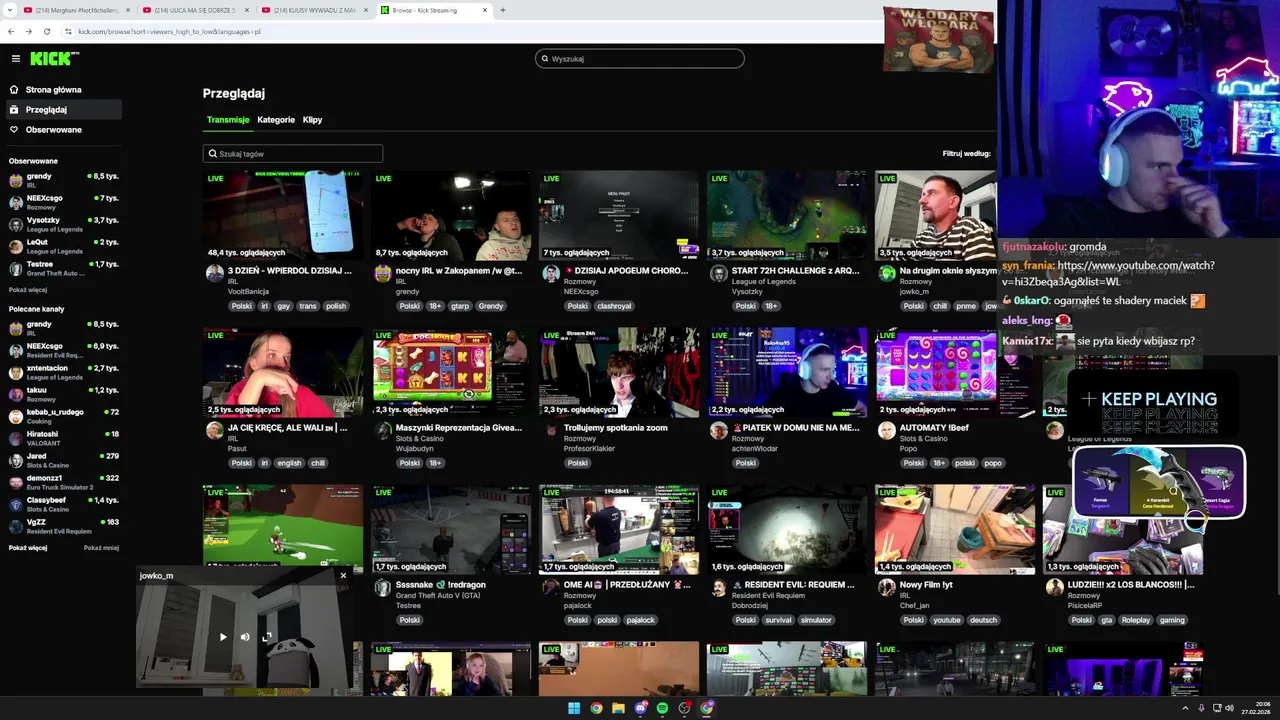Open LeQut channel in sidebar
This screenshot has width=1280, height=720.
pos(63,246)
